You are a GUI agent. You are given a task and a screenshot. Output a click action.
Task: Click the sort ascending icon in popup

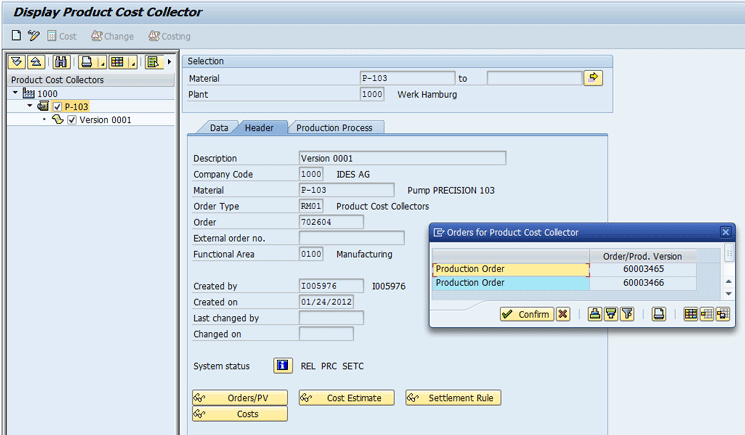coord(594,314)
